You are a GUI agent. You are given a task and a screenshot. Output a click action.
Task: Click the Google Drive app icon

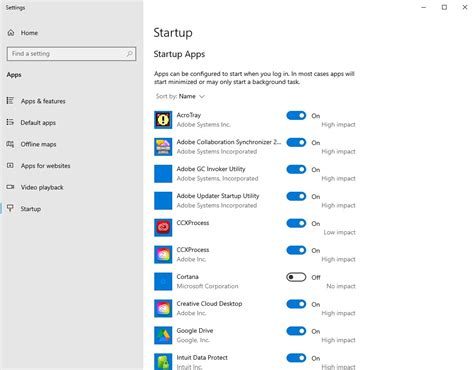coord(163,335)
